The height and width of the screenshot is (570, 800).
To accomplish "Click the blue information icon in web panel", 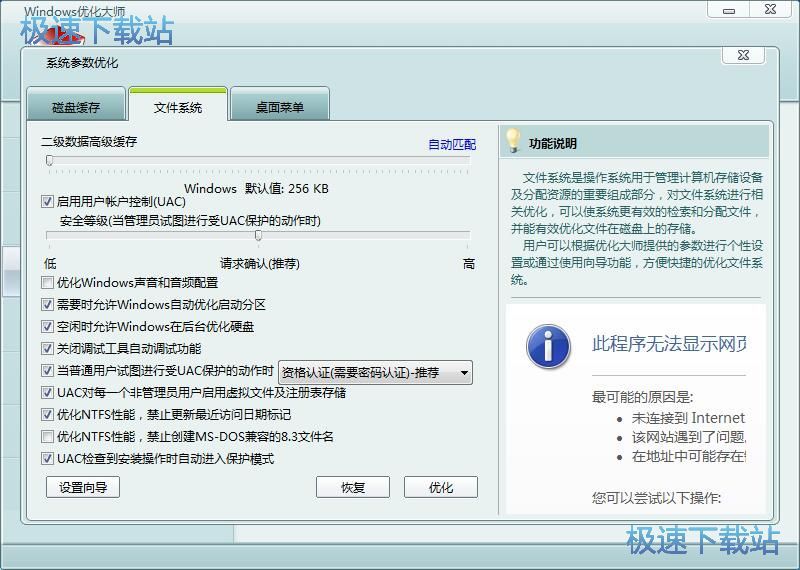I will click(x=548, y=346).
